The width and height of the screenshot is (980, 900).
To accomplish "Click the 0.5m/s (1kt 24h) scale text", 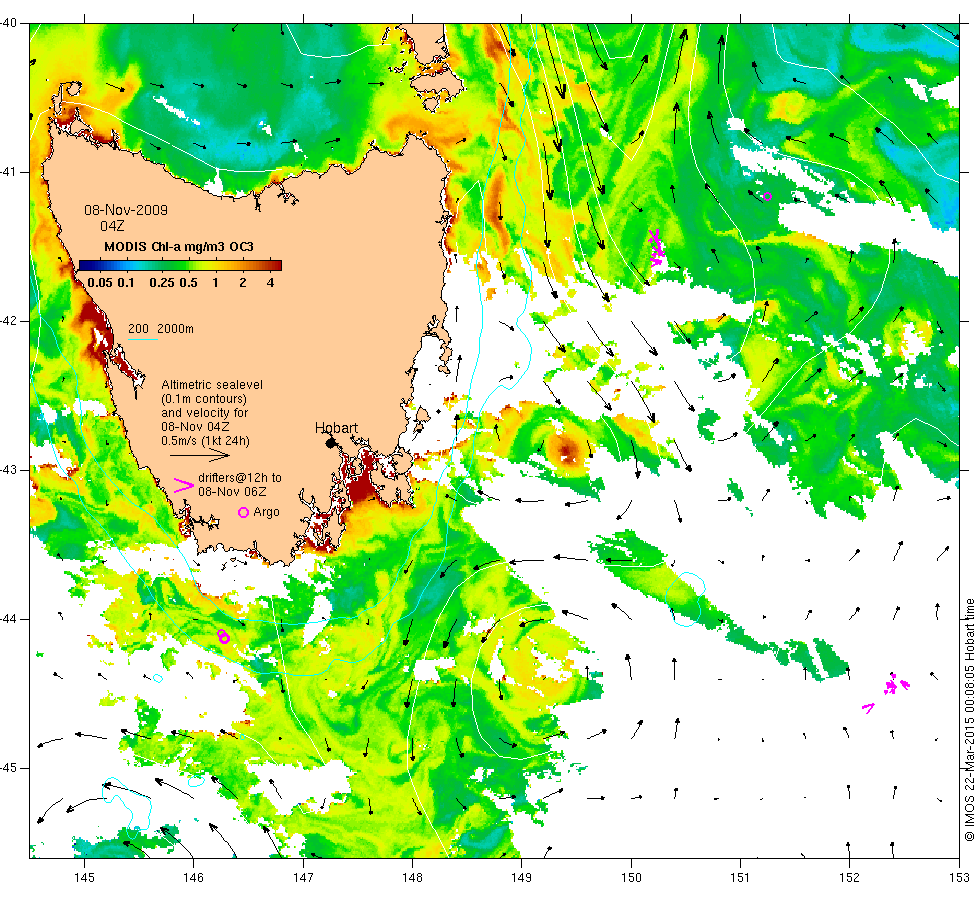I will tap(206, 441).
